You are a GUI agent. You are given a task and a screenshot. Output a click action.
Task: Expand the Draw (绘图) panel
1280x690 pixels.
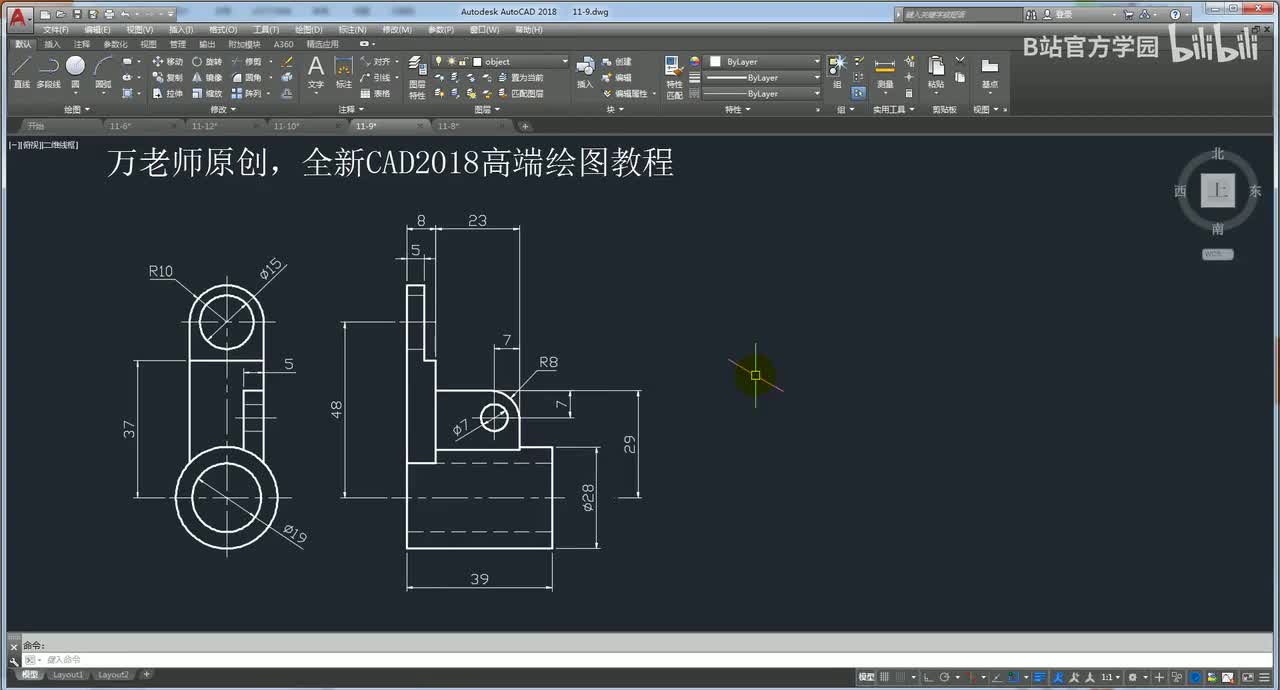(76, 109)
